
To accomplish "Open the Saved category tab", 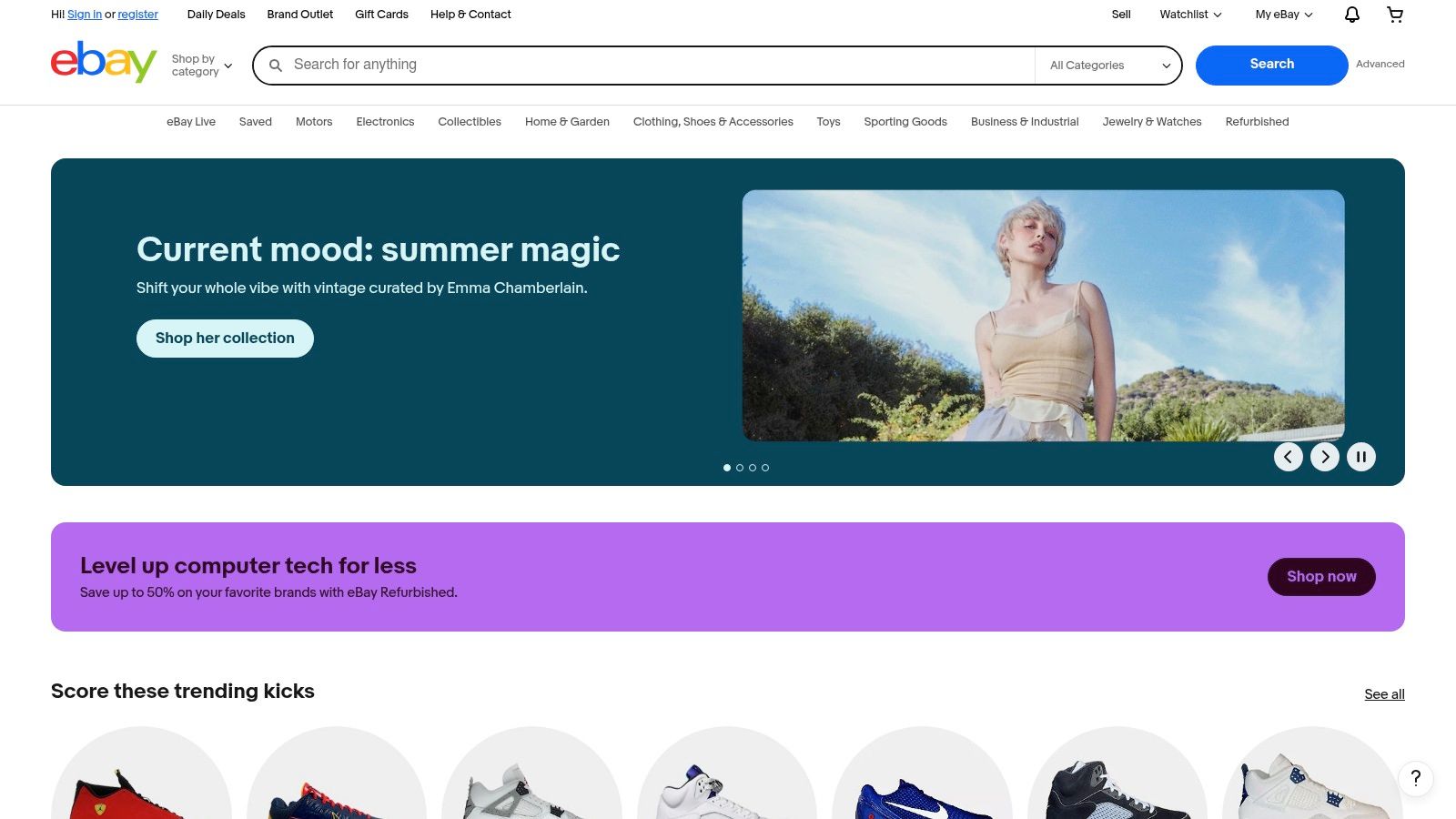I will click(x=256, y=122).
